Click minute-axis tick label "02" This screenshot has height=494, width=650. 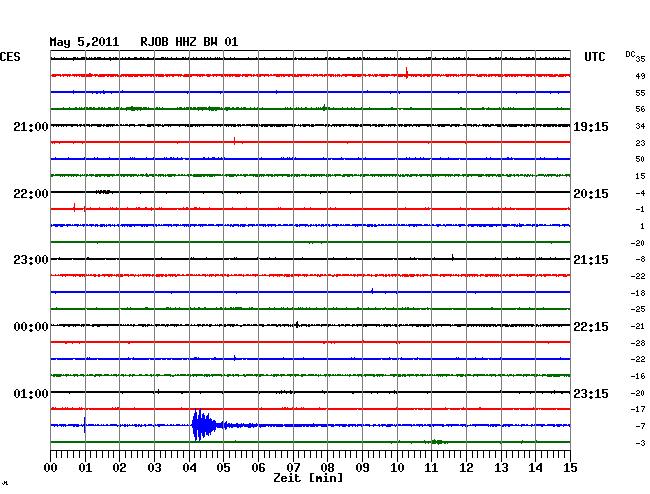point(119,468)
